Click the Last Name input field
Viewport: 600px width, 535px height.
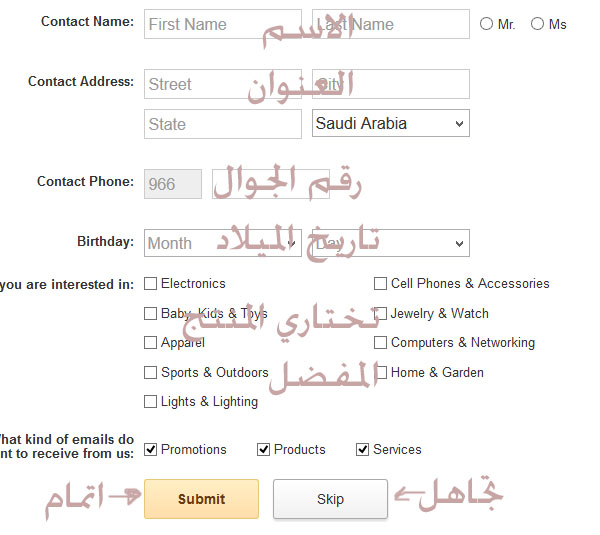[x=390, y=24]
